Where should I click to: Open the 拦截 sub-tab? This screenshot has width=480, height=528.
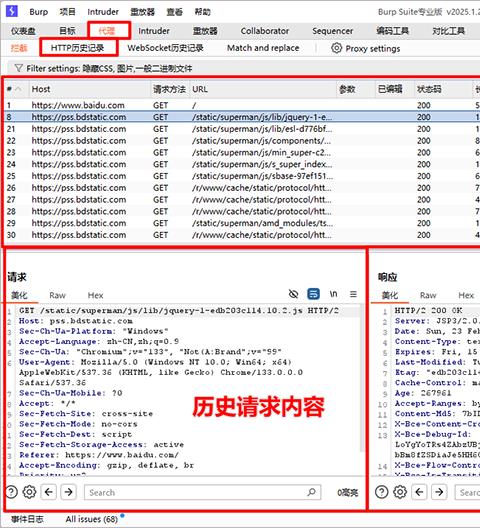click(19, 48)
